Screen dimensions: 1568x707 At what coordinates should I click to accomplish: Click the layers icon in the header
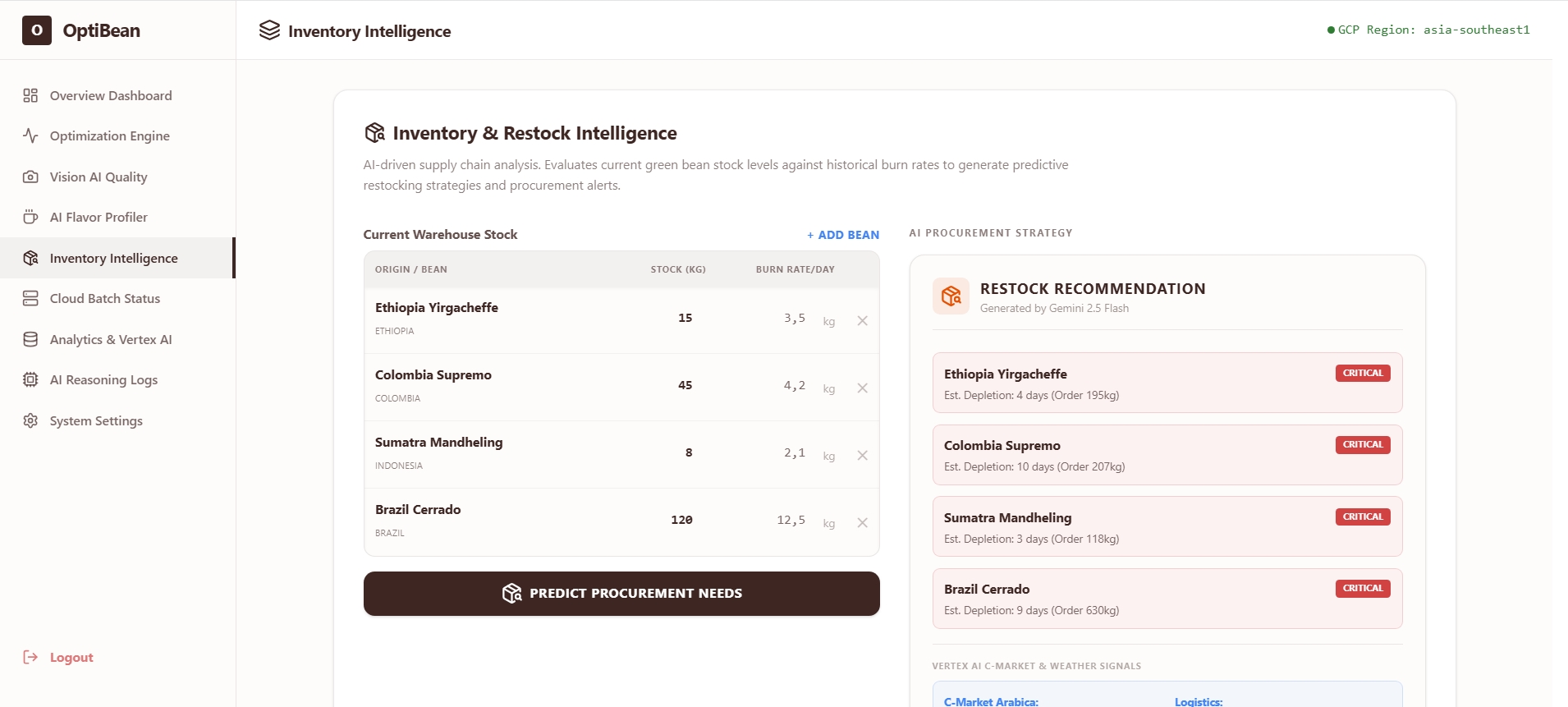(269, 30)
